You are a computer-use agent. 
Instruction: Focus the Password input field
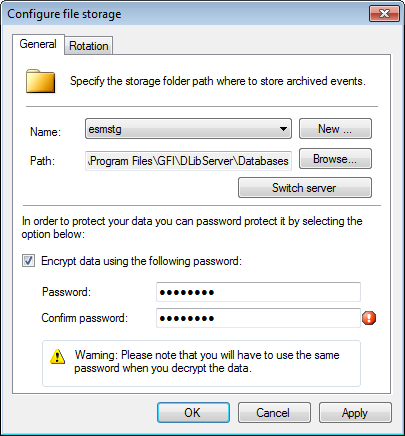258,292
